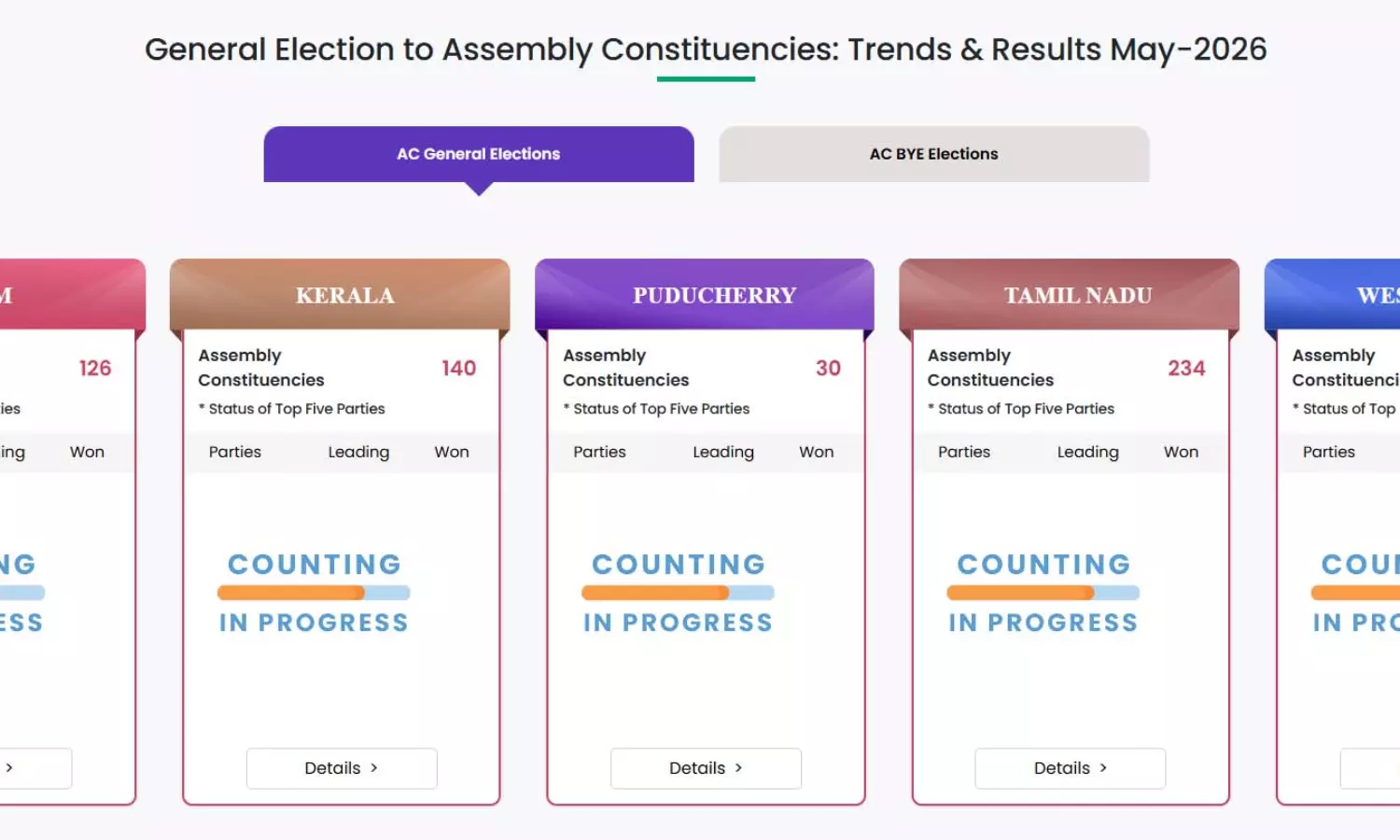Click the Kerala constituency count 140
The height and width of the screenshot is (840, 1400).
click(459, 369)
